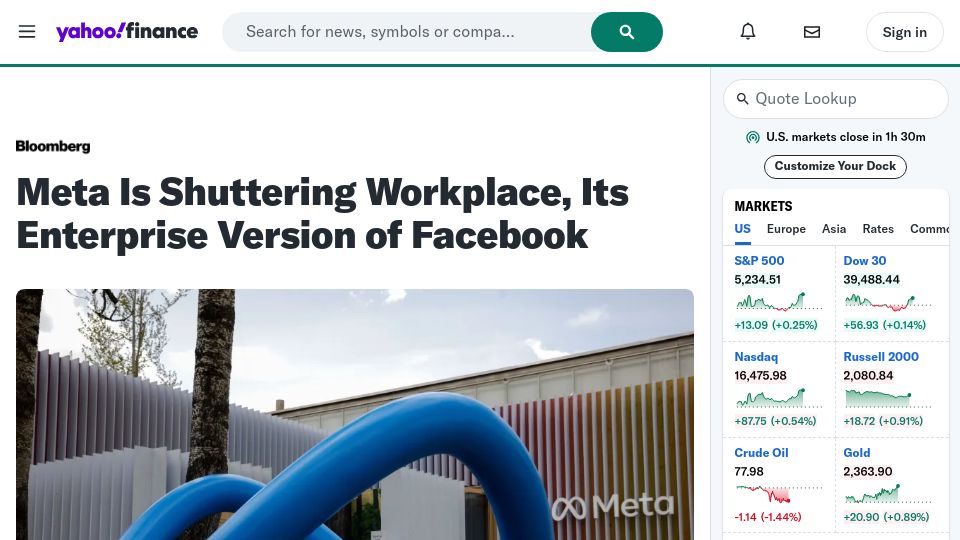Click the article headline about Meta Workplace
This screenshot has height=540, width=960.
(323, 214)
